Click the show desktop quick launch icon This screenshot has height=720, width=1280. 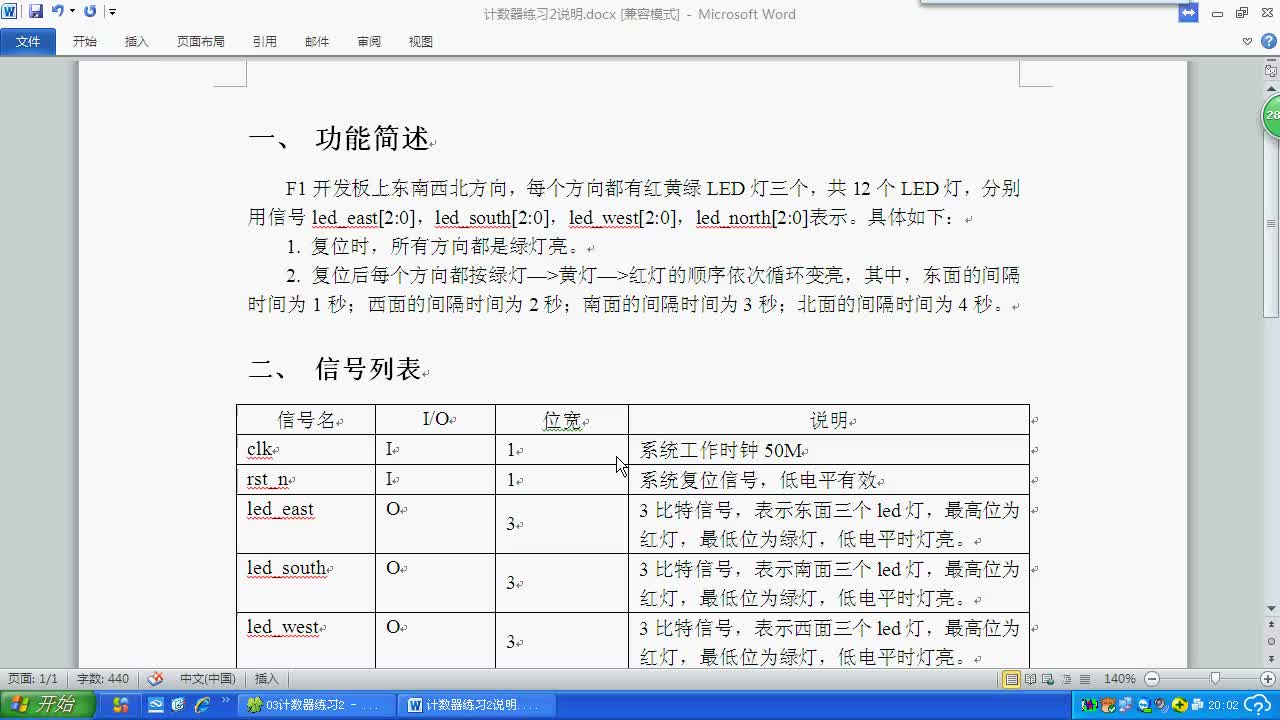click(156, 705)
